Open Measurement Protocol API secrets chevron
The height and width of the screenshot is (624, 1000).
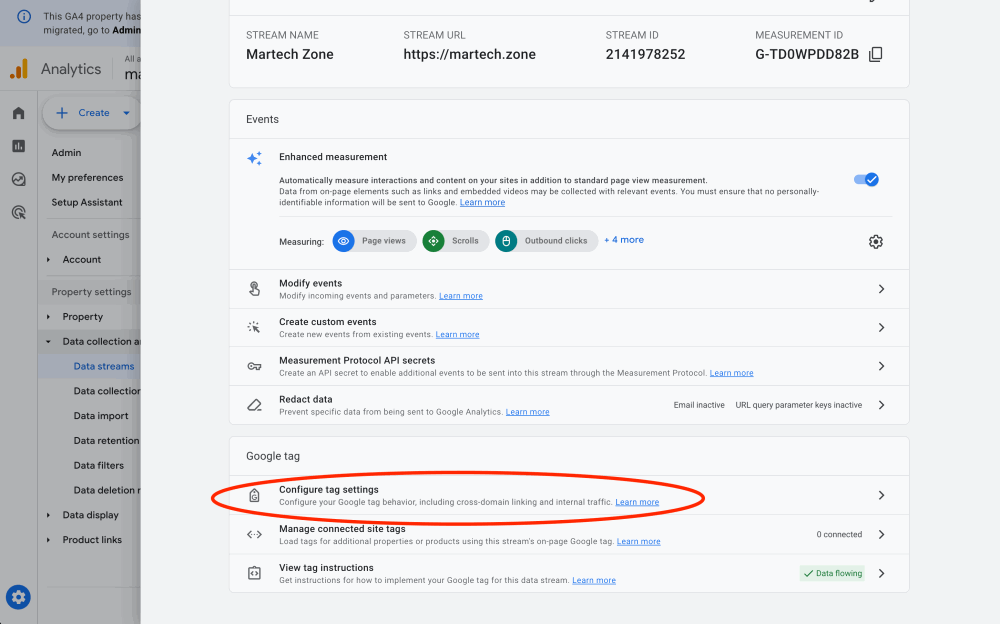point(881,366)
